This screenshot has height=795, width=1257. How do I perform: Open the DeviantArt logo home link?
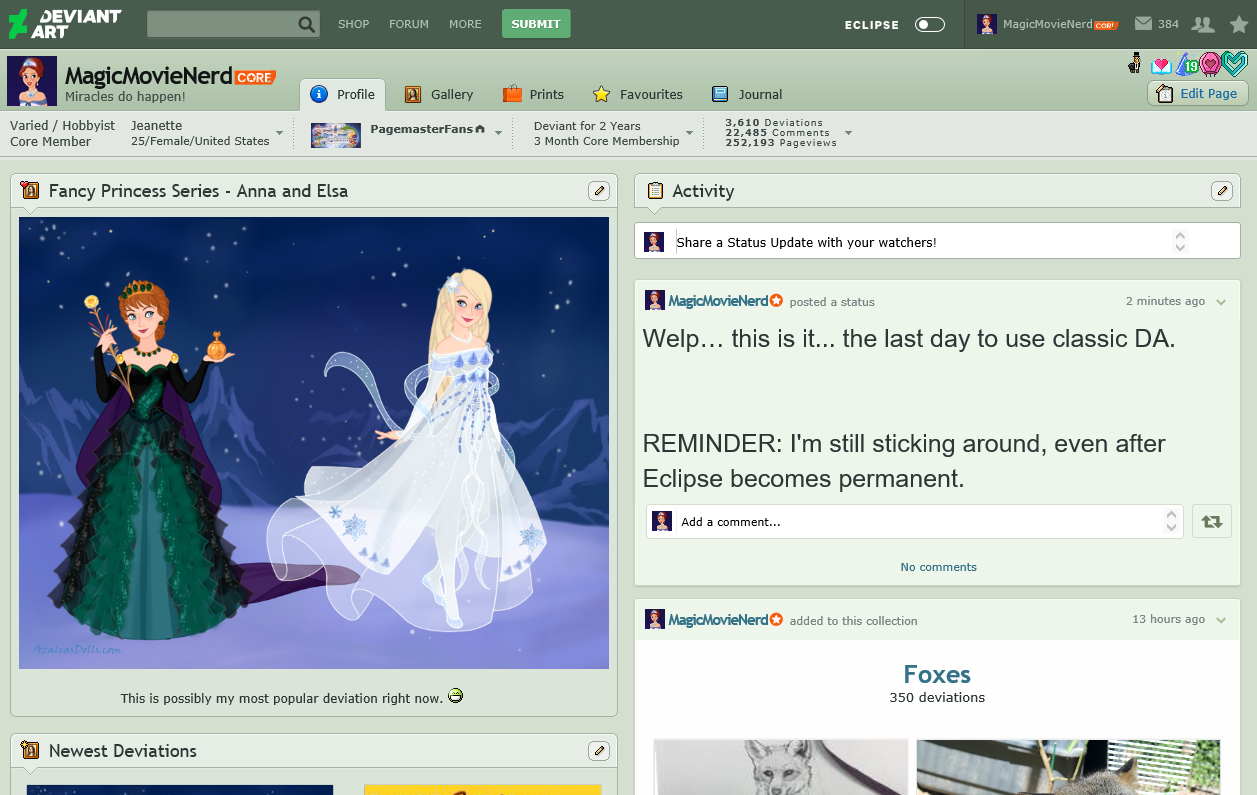click(64, 24)
